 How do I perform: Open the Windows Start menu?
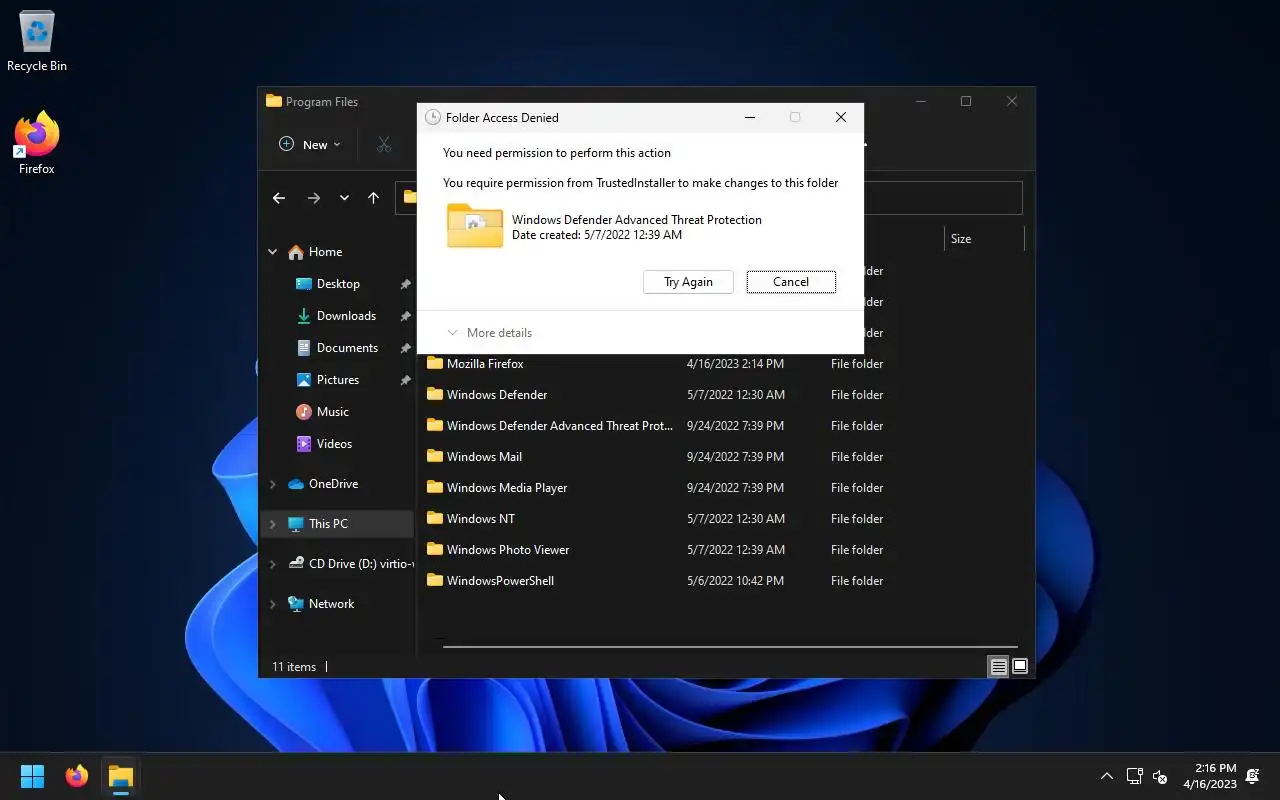click(x=32, y=776)
